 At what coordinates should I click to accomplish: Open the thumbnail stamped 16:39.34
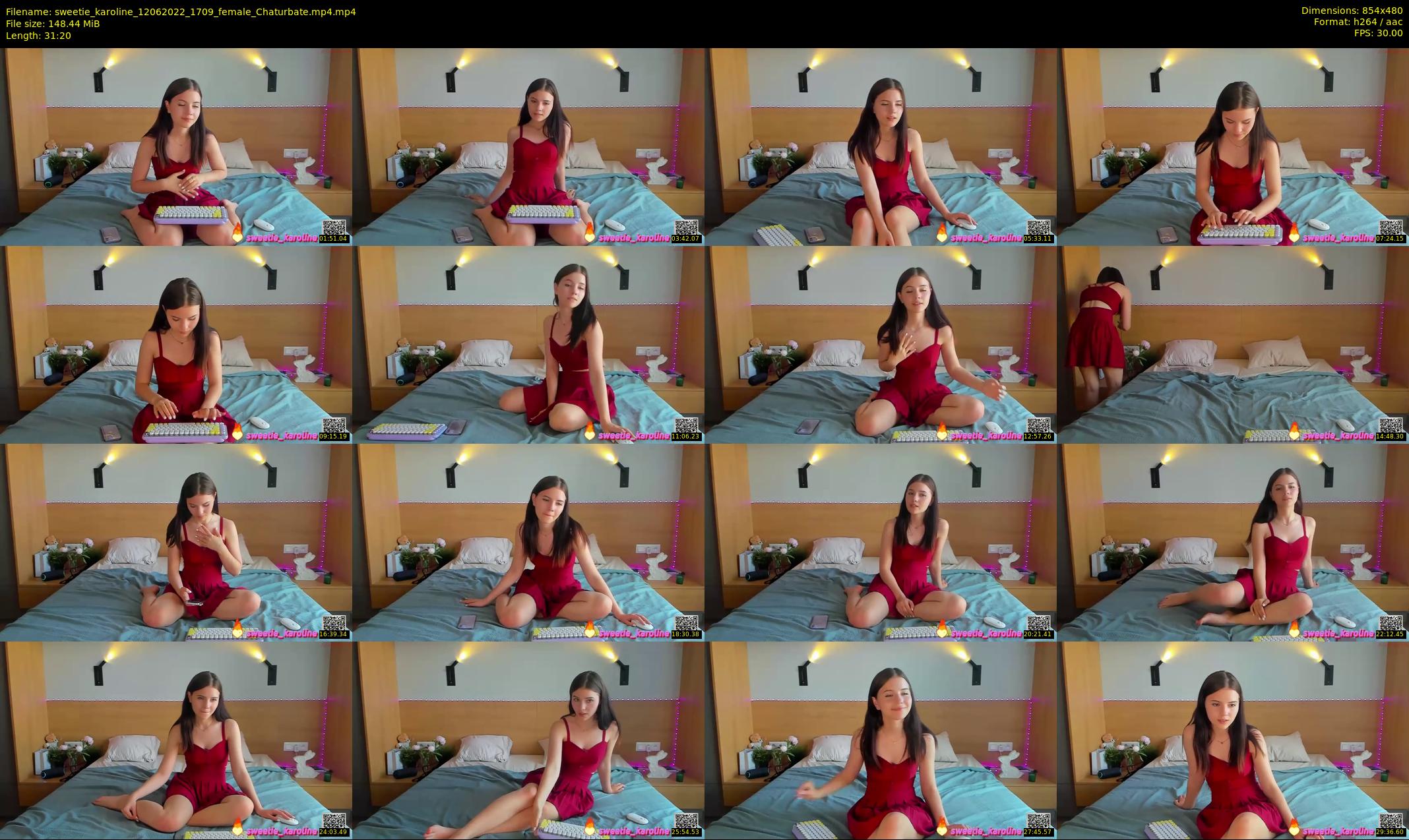click(x=176, y=542)
